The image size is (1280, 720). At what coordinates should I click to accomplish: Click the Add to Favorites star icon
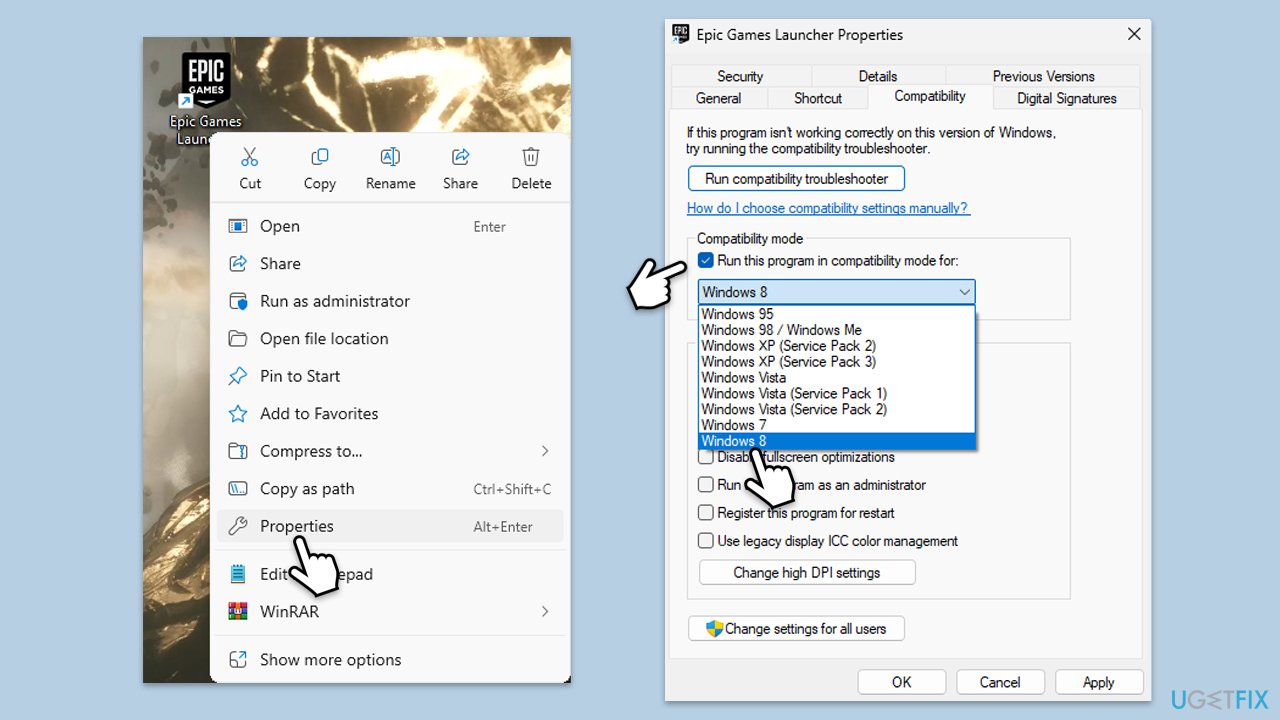click(x=238, y=414)
